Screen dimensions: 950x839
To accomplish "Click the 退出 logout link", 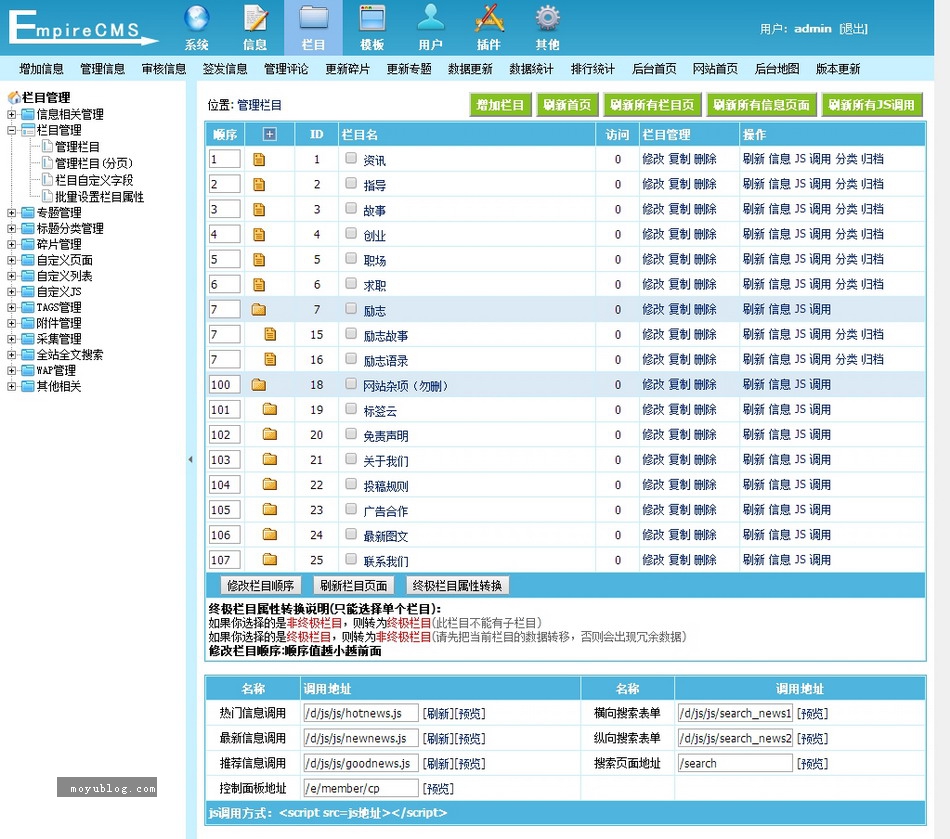I will point(854,28).
